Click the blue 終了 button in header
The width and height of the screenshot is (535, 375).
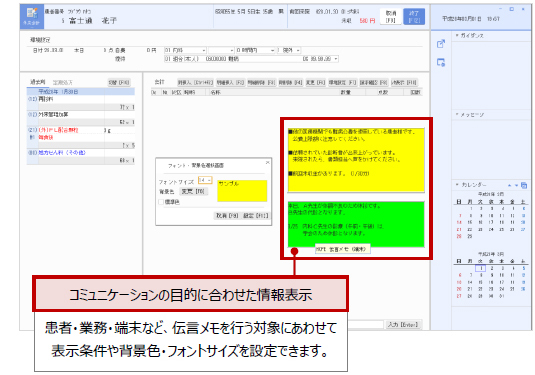[x=414, y=16]
